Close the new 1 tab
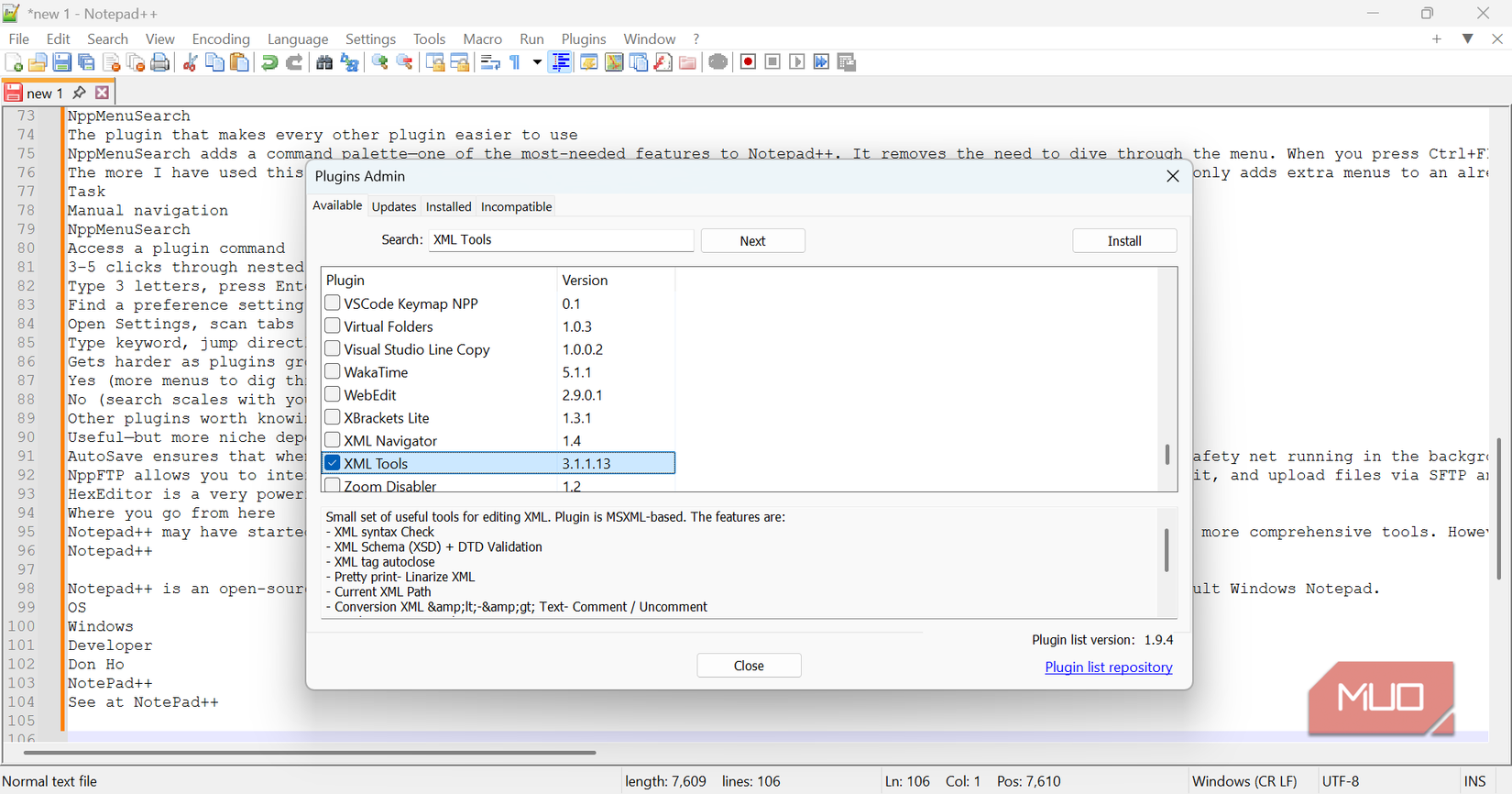 [103, 93]
